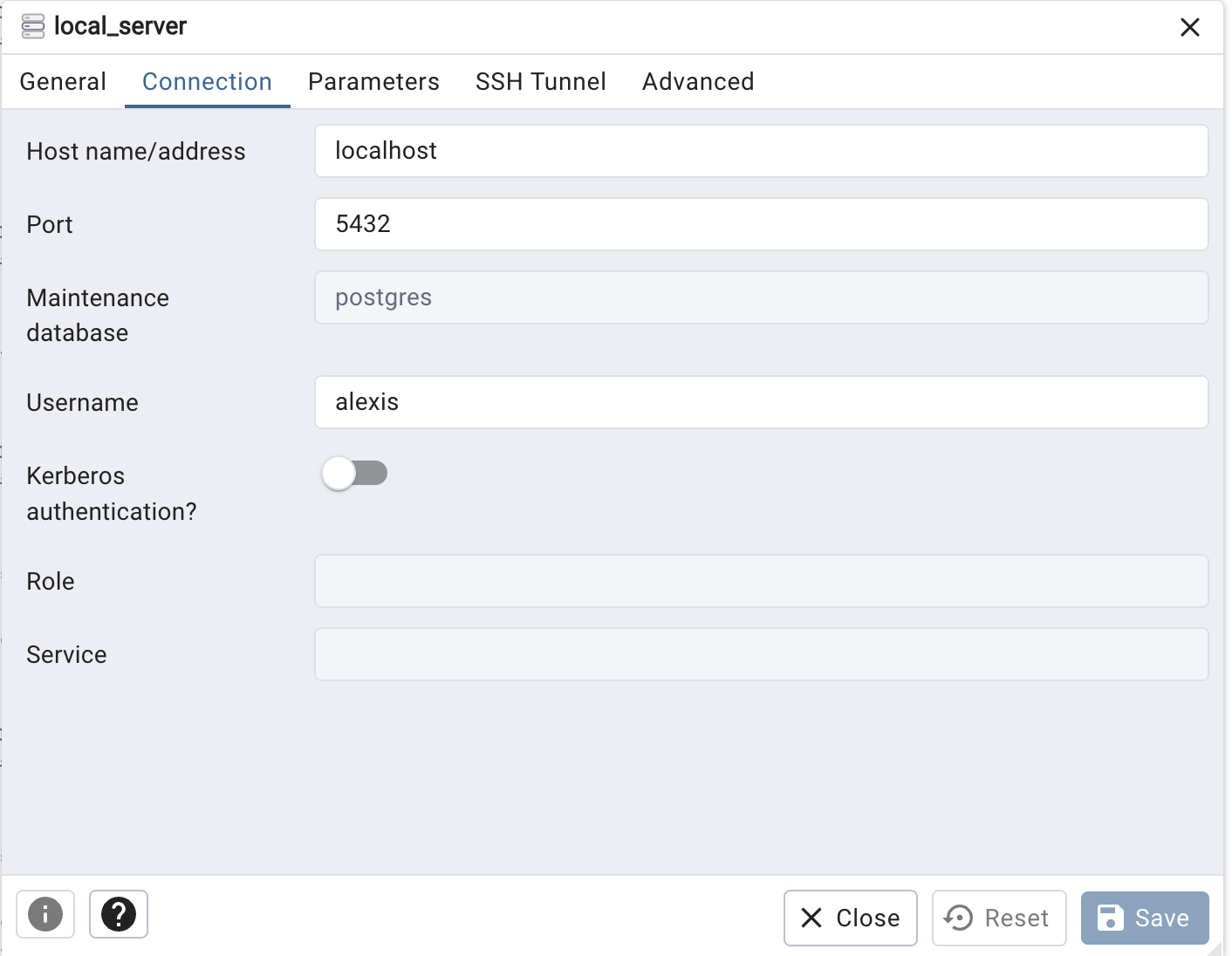Click the Reset button
Viewport: 1232px width, 956px height.
click(x=999, y=918)
